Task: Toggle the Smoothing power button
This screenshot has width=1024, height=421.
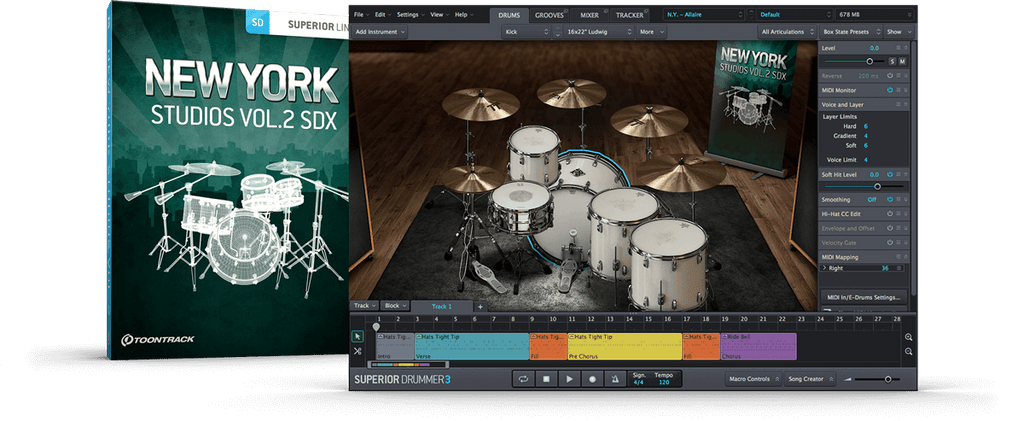Action: tap(889, 199)
